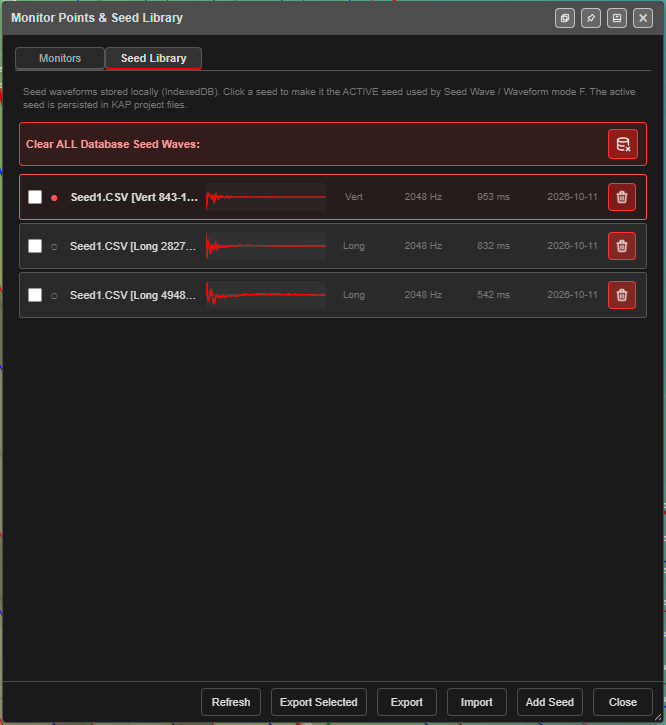Click the Close button at bottom
The height and width of the screenshot is (725, 666).
(623, 702)
